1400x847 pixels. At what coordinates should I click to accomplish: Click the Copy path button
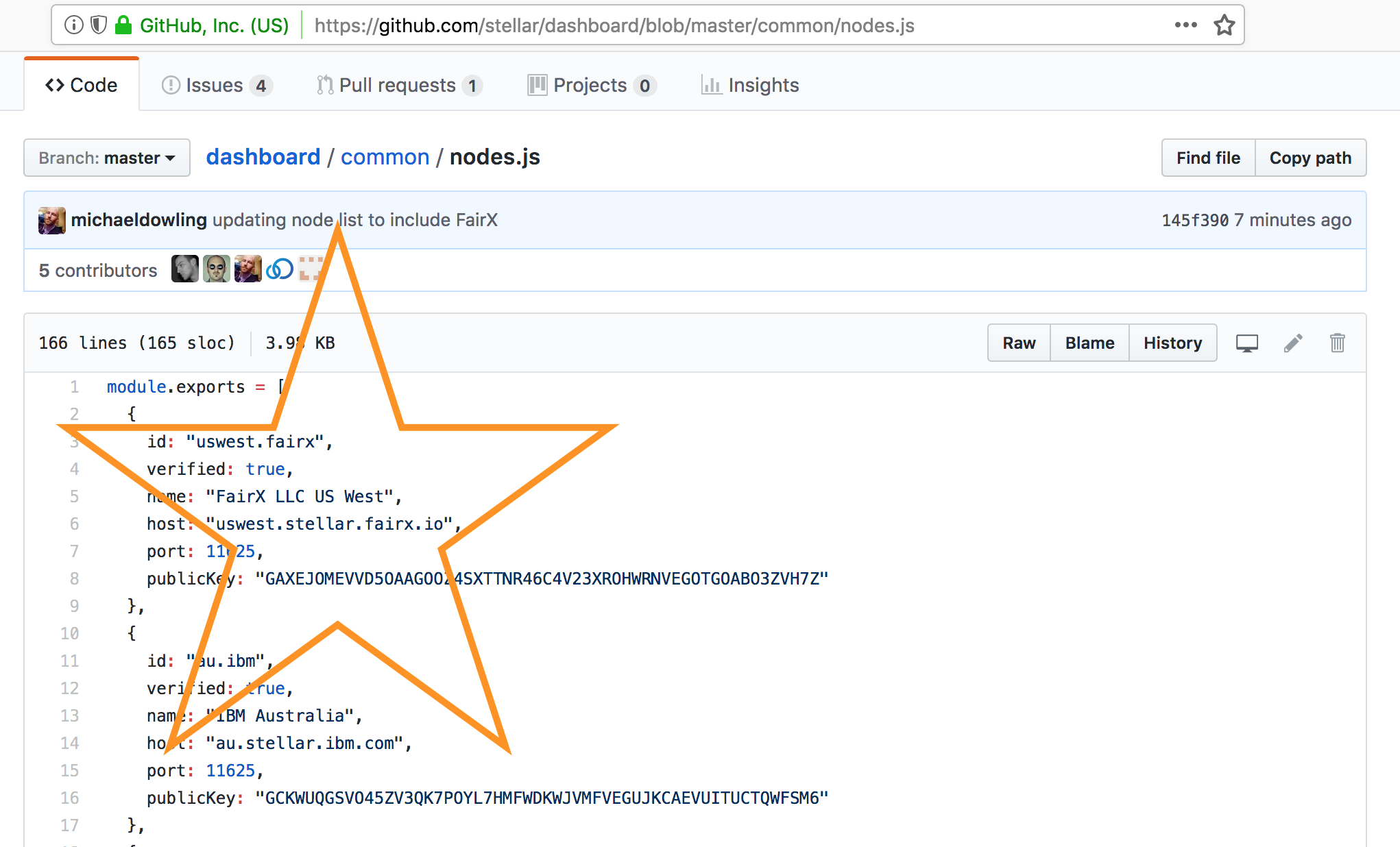pyautogui.click(x=1311, y=158)
